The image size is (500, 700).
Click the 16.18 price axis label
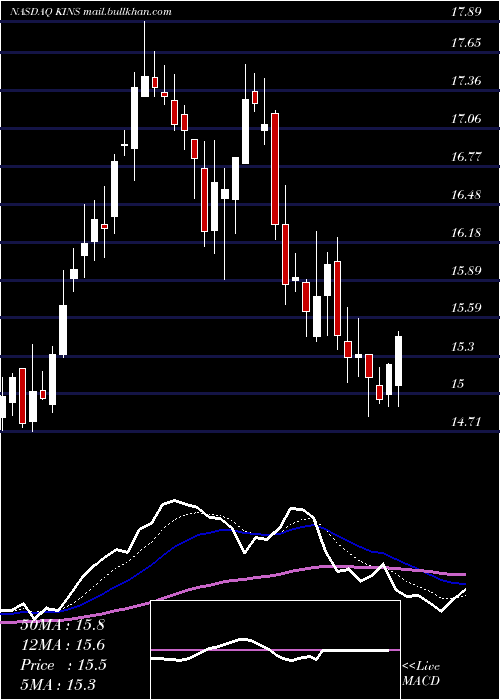466,233
